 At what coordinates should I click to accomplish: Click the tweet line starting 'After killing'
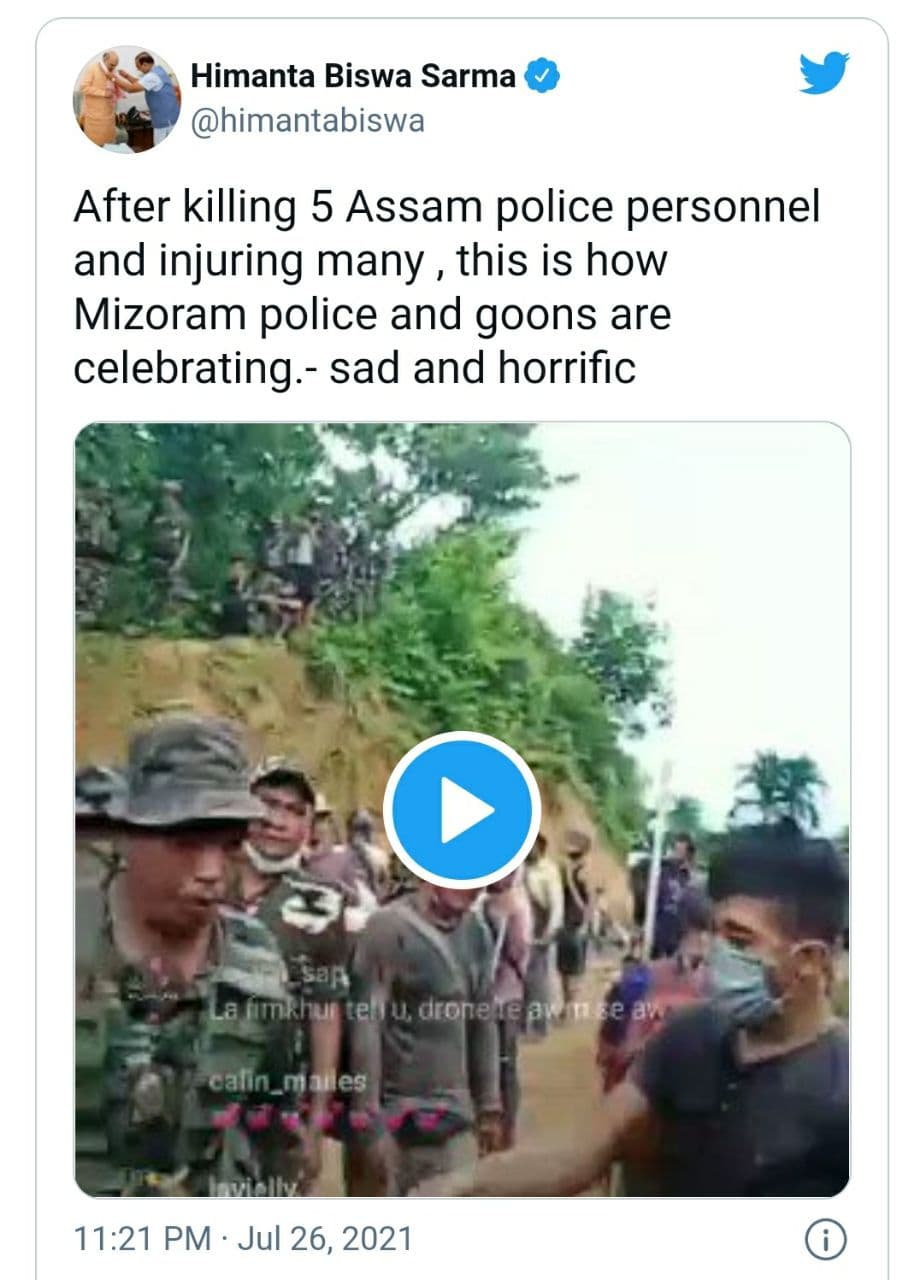click(446, 207)
